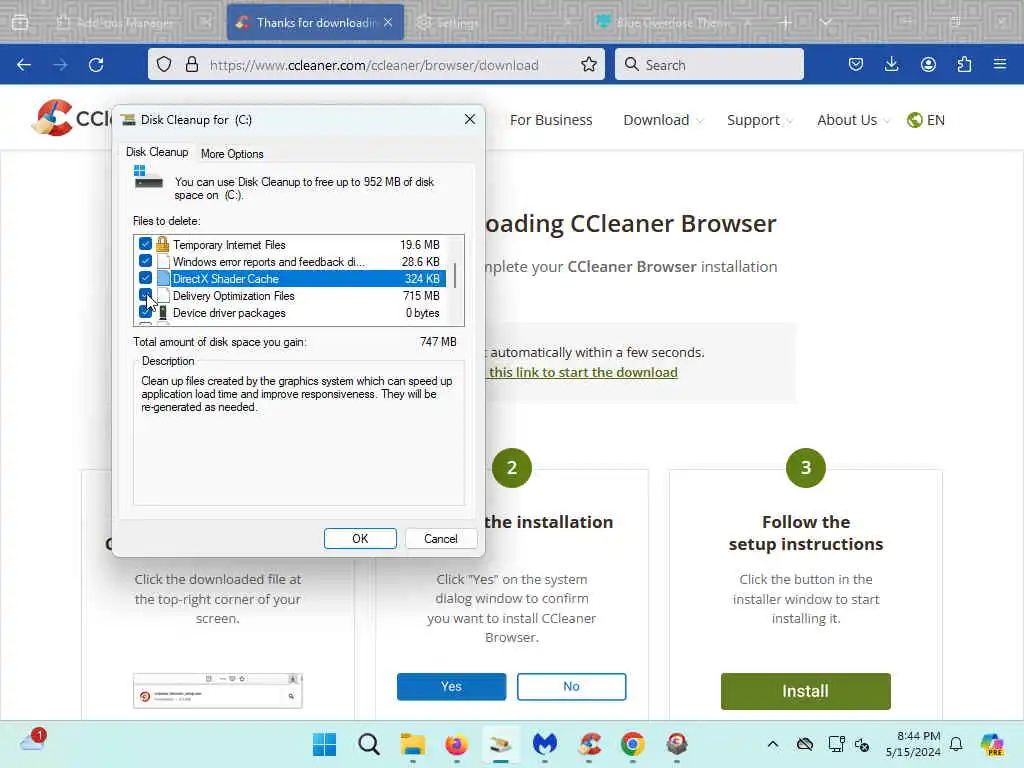Click the crossed-out cloud tray icon
This screenshot has width=1024, height=768.
click(x=805, y=744)
